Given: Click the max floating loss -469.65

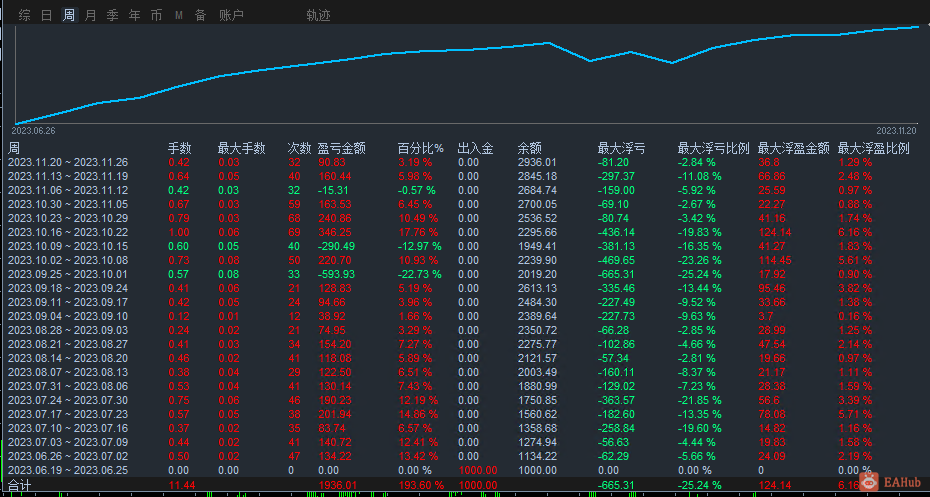Looking at the screenshot, I should point(616,260).
